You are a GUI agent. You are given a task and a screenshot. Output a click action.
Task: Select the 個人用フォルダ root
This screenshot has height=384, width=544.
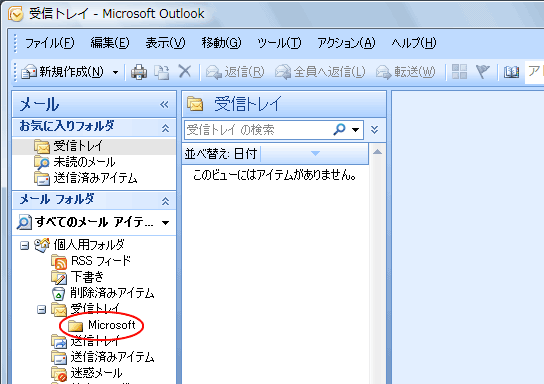[x=89, y=245]
